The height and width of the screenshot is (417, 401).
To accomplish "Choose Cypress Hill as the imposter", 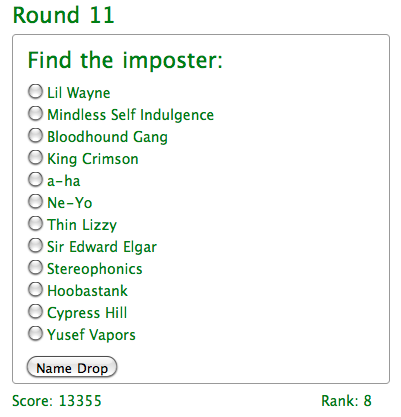I will pos(35,312).
